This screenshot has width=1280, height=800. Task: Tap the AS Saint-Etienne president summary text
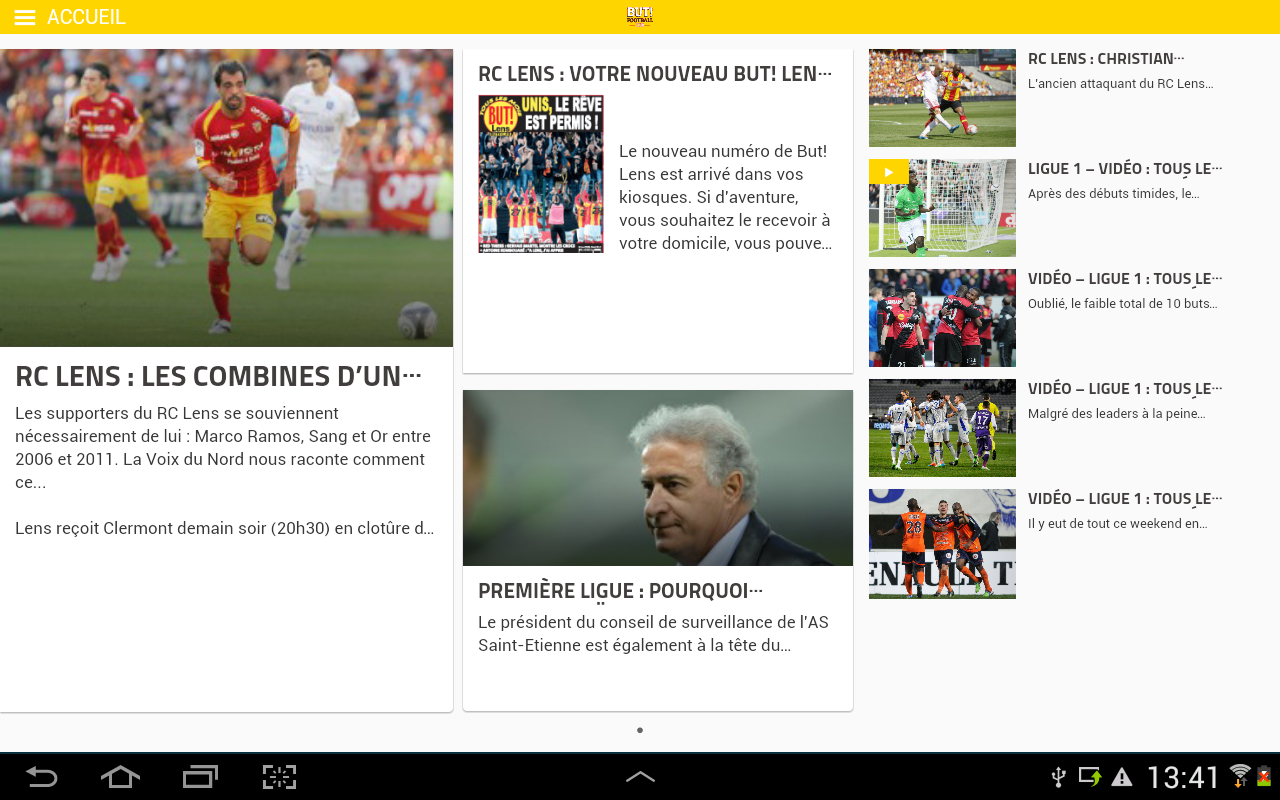[x=654, y=634]
